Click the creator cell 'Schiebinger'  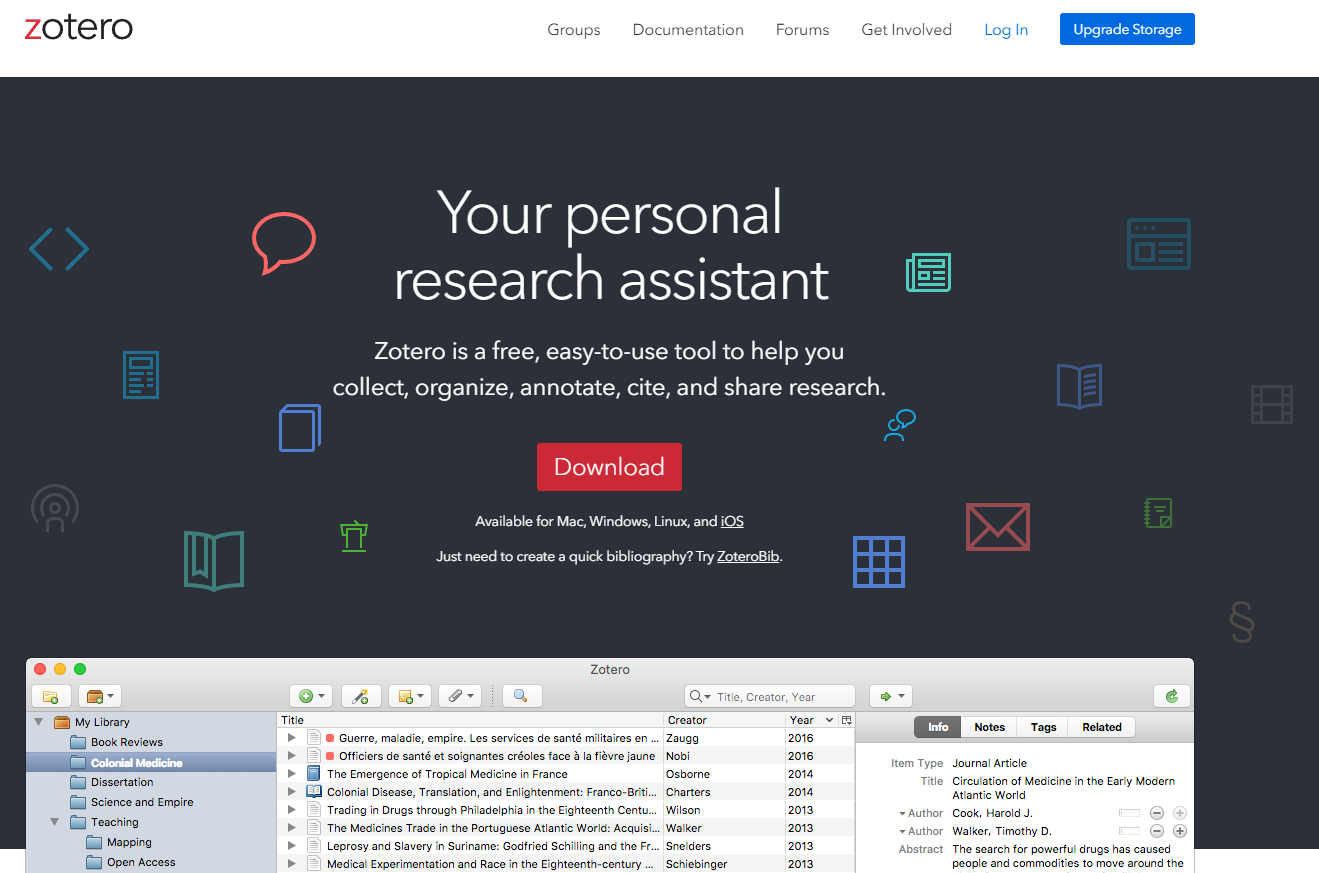point(697,864)
